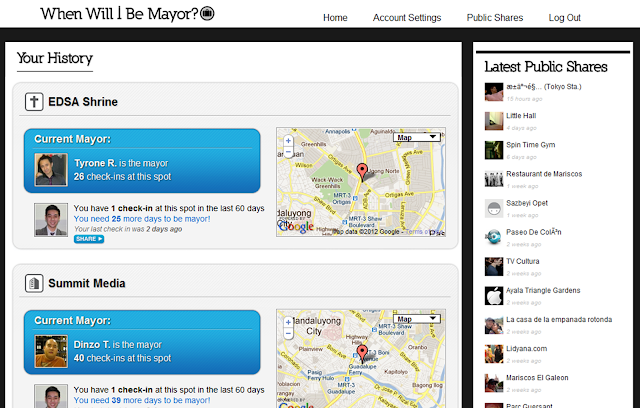Open the Little Hall public share
The image size is (640, 408).
click(521, 116)
